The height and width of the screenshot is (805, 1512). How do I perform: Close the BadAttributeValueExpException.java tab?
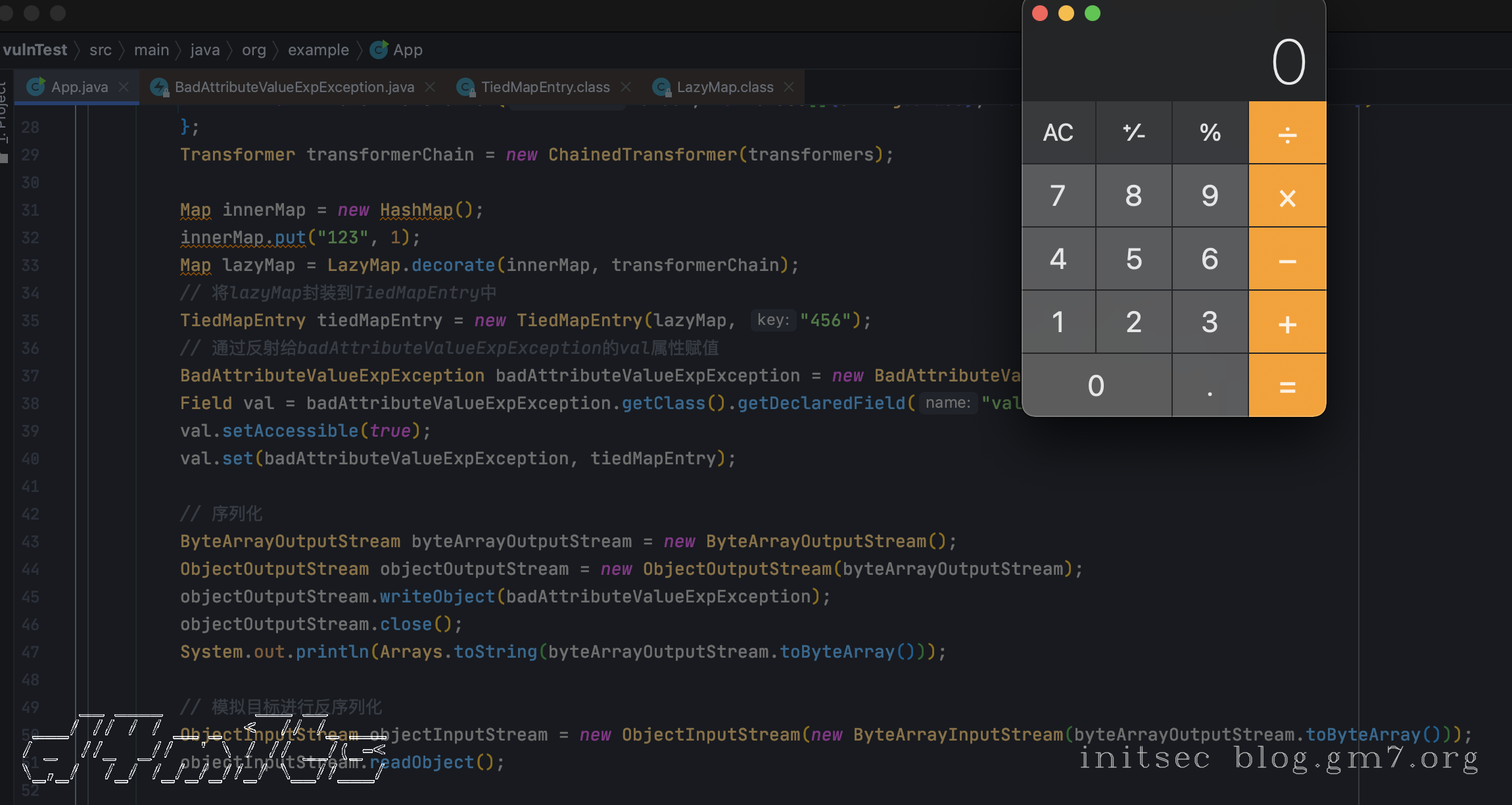430,87
